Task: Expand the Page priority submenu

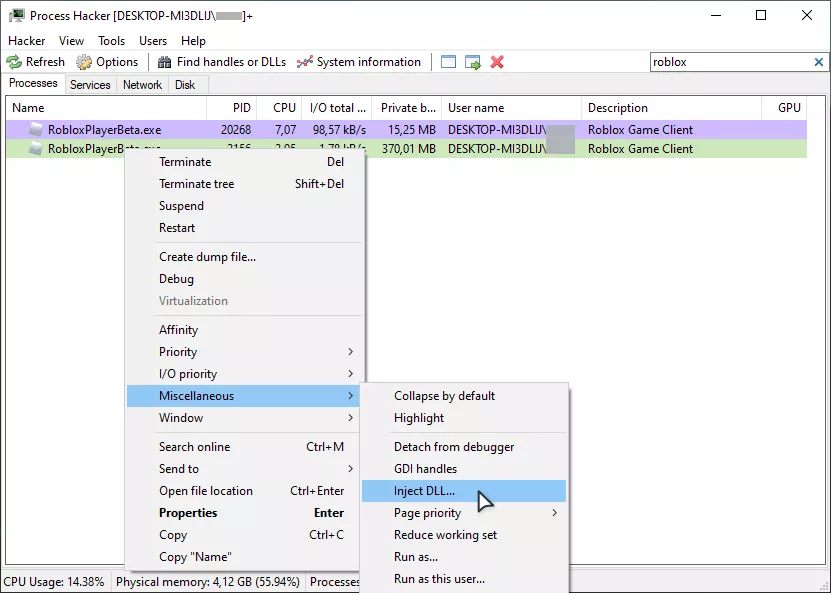Action: (x=464, y=513)
